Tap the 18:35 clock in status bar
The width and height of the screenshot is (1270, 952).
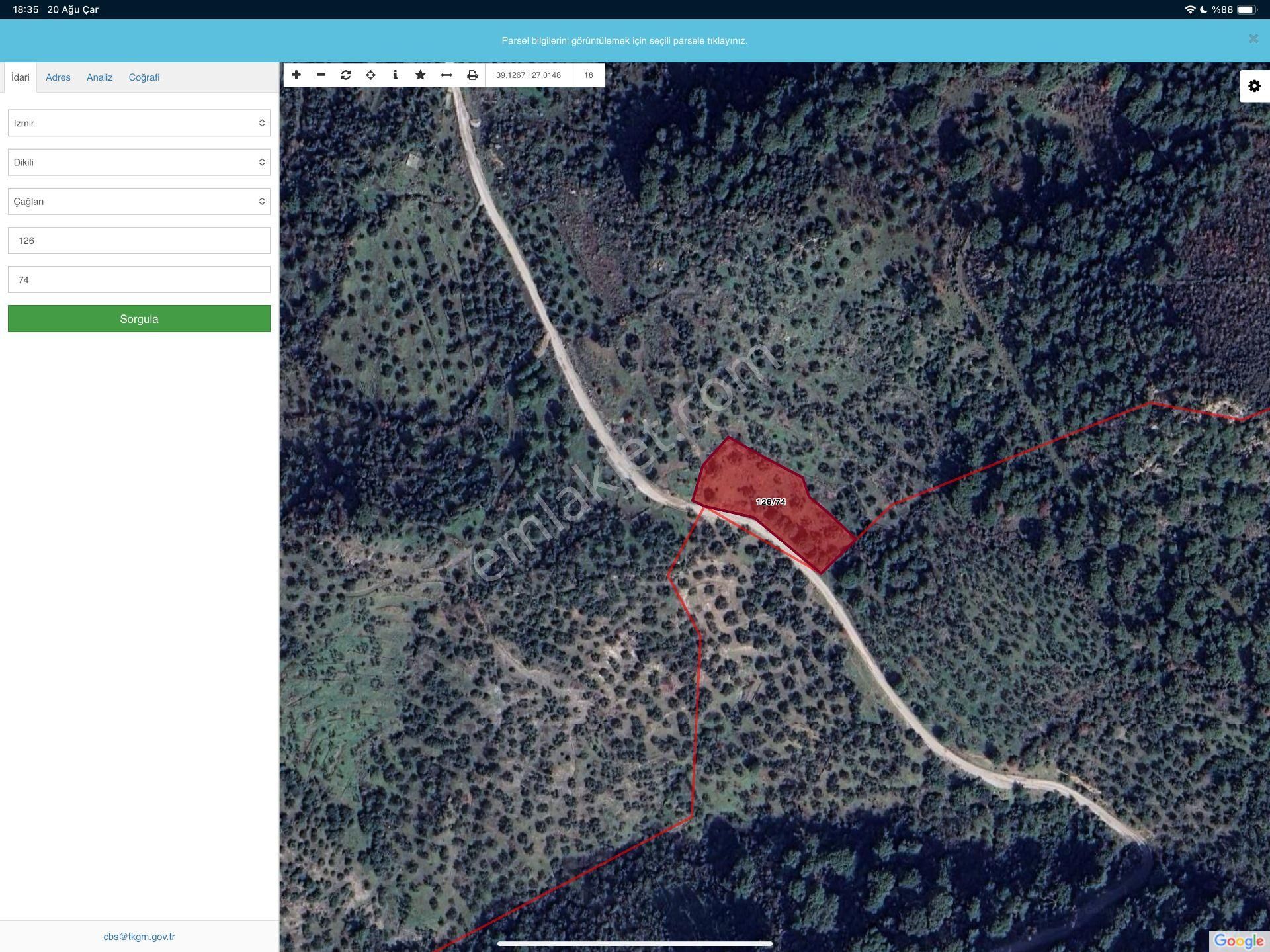pyautogui.click(x=26, y=9)
